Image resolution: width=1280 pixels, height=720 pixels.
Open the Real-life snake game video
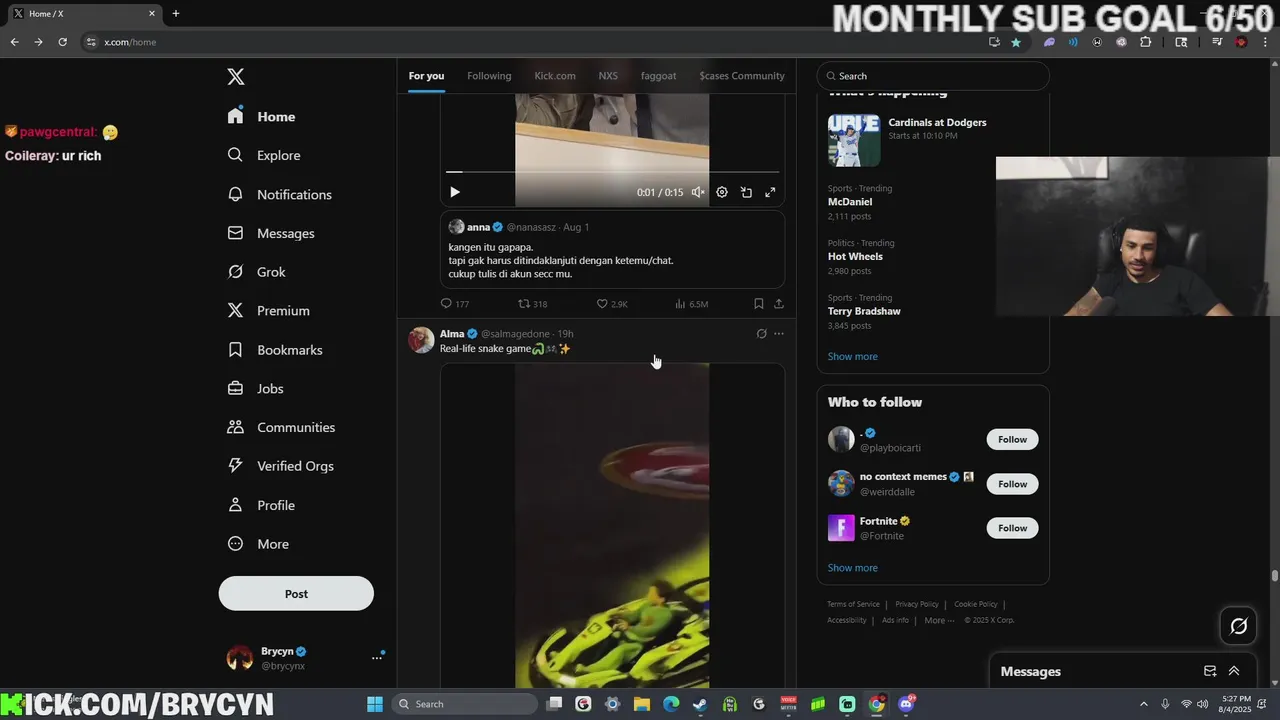[612, 525]
